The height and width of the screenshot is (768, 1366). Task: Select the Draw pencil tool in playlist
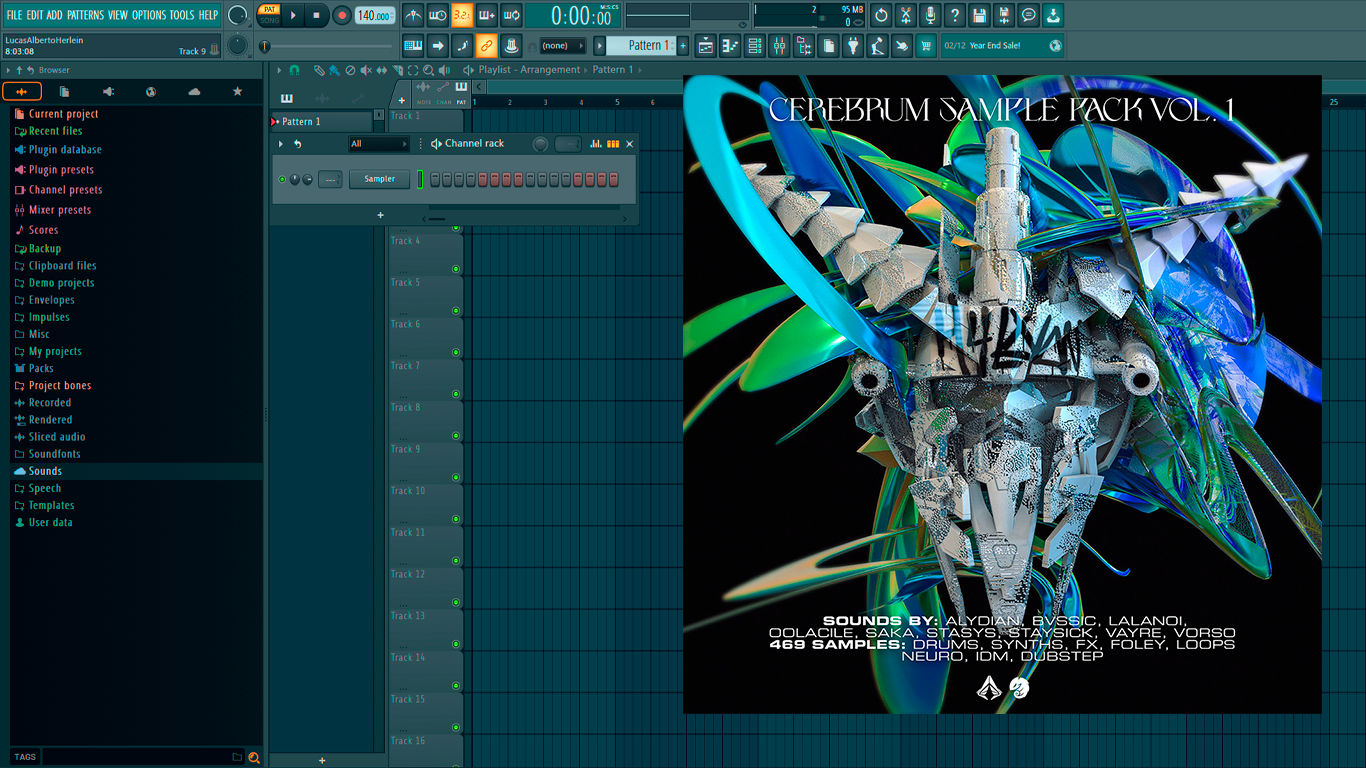[x=318, y=70]
